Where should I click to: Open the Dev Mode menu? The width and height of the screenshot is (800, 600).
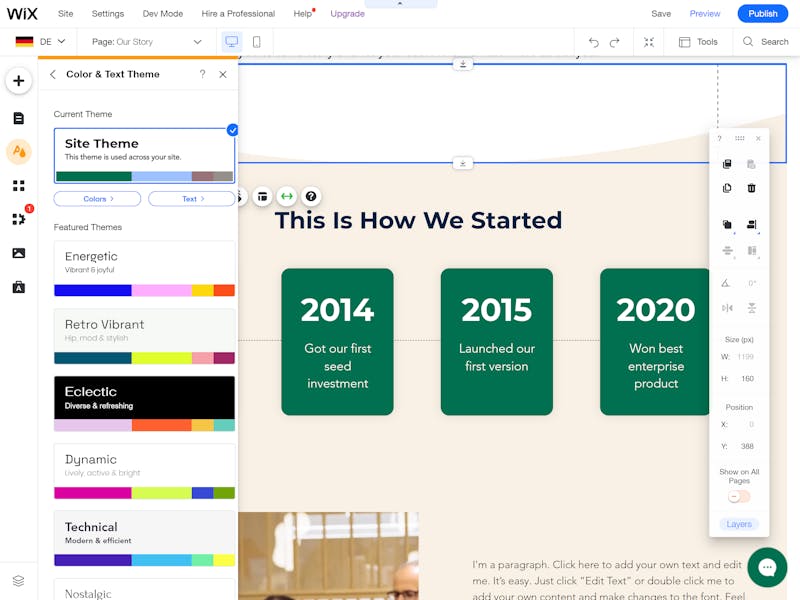point(163,14)
